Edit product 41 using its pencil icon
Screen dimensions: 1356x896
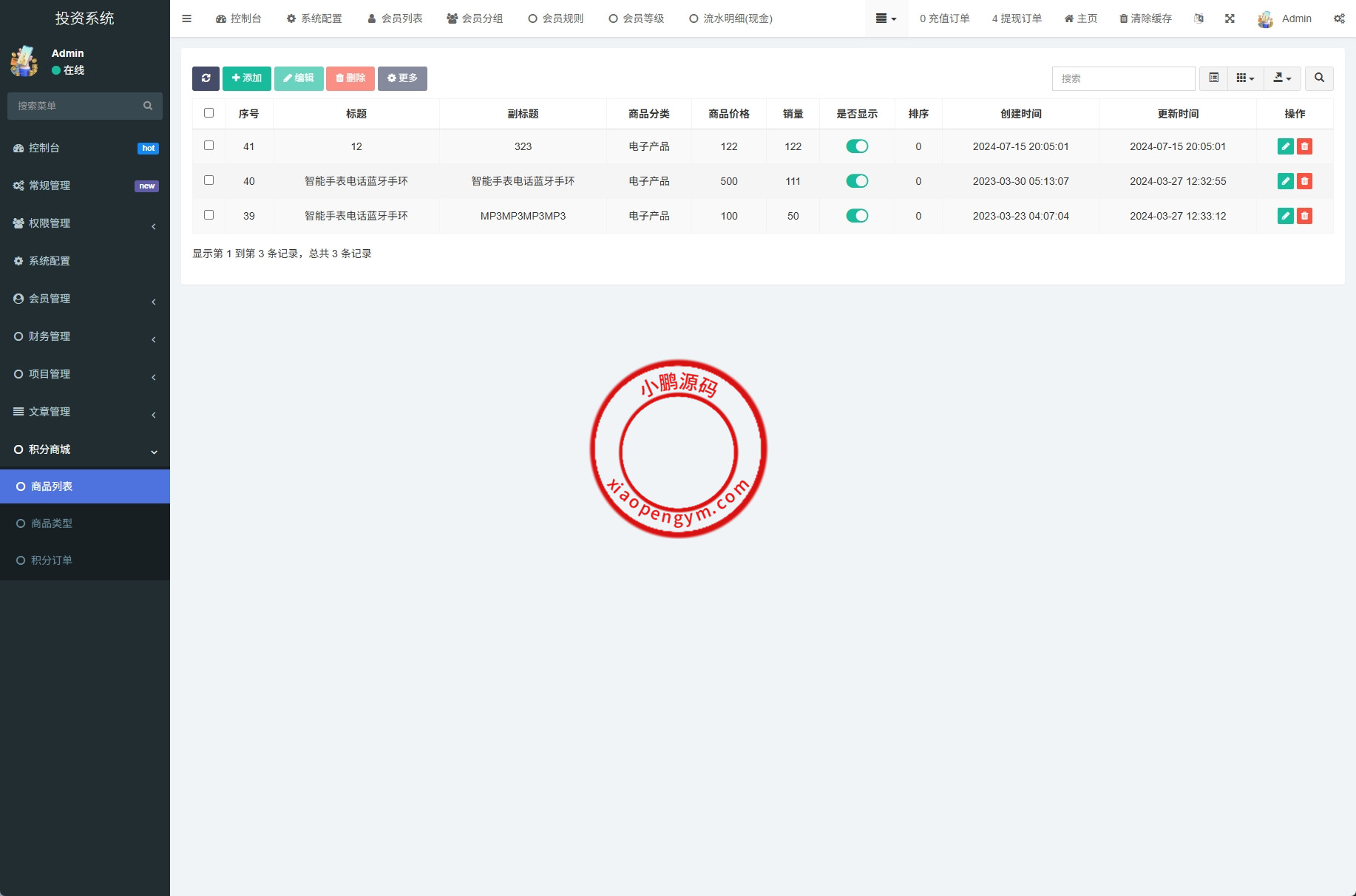[x=1286, y=146]
